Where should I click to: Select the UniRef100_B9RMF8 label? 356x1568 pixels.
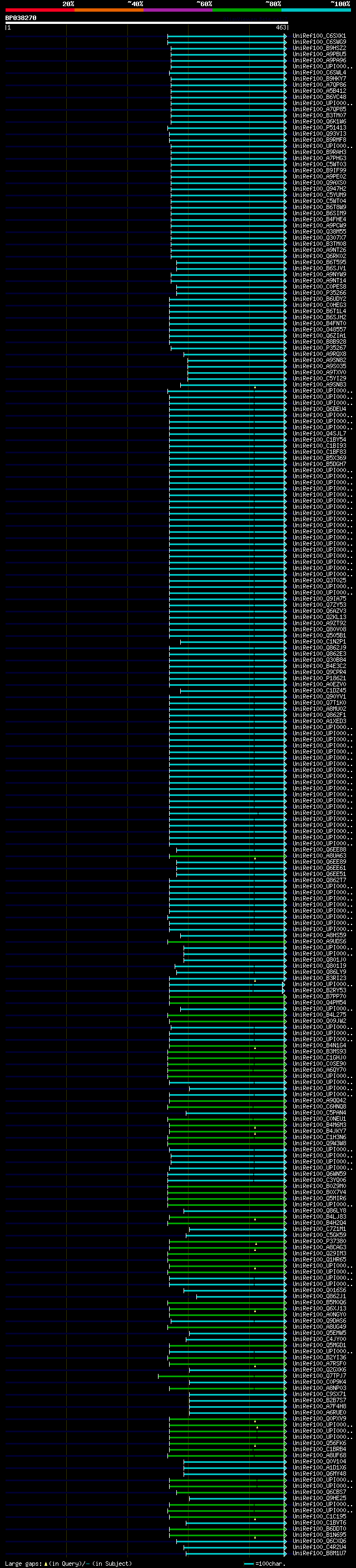[319, 140]
